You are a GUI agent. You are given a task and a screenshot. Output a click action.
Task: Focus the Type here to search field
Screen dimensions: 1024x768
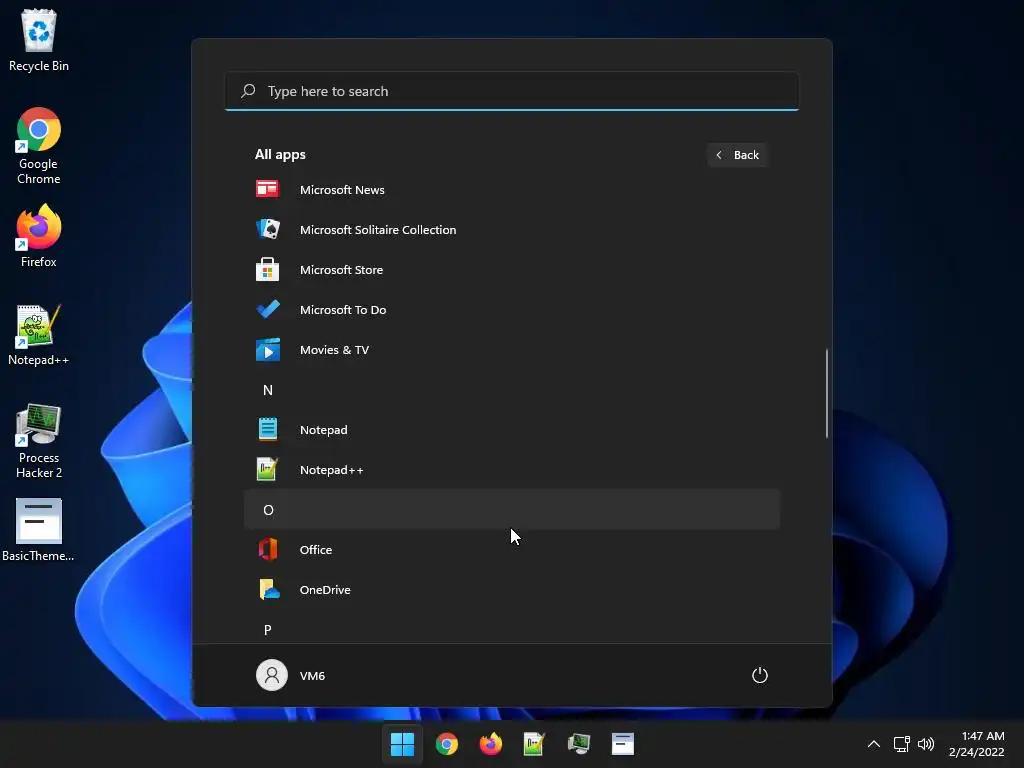[512, 91]
